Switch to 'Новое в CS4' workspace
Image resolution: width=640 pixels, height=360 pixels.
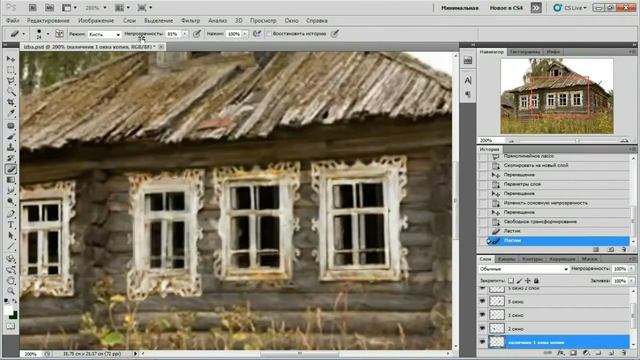506,8
